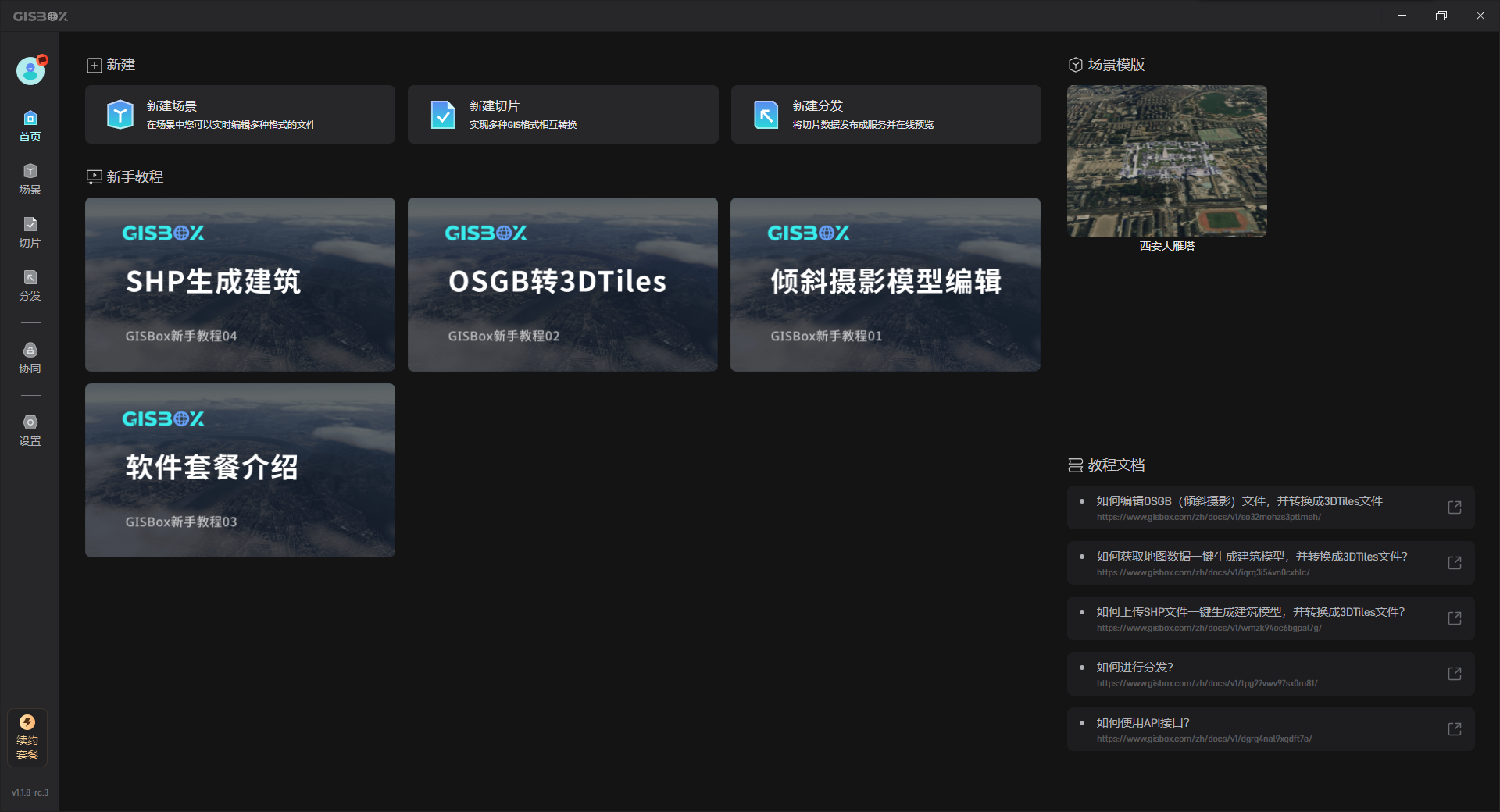Open the SHP生成建筑 tutorial video
Viewport: 1500px width, 812px height.
240,284
